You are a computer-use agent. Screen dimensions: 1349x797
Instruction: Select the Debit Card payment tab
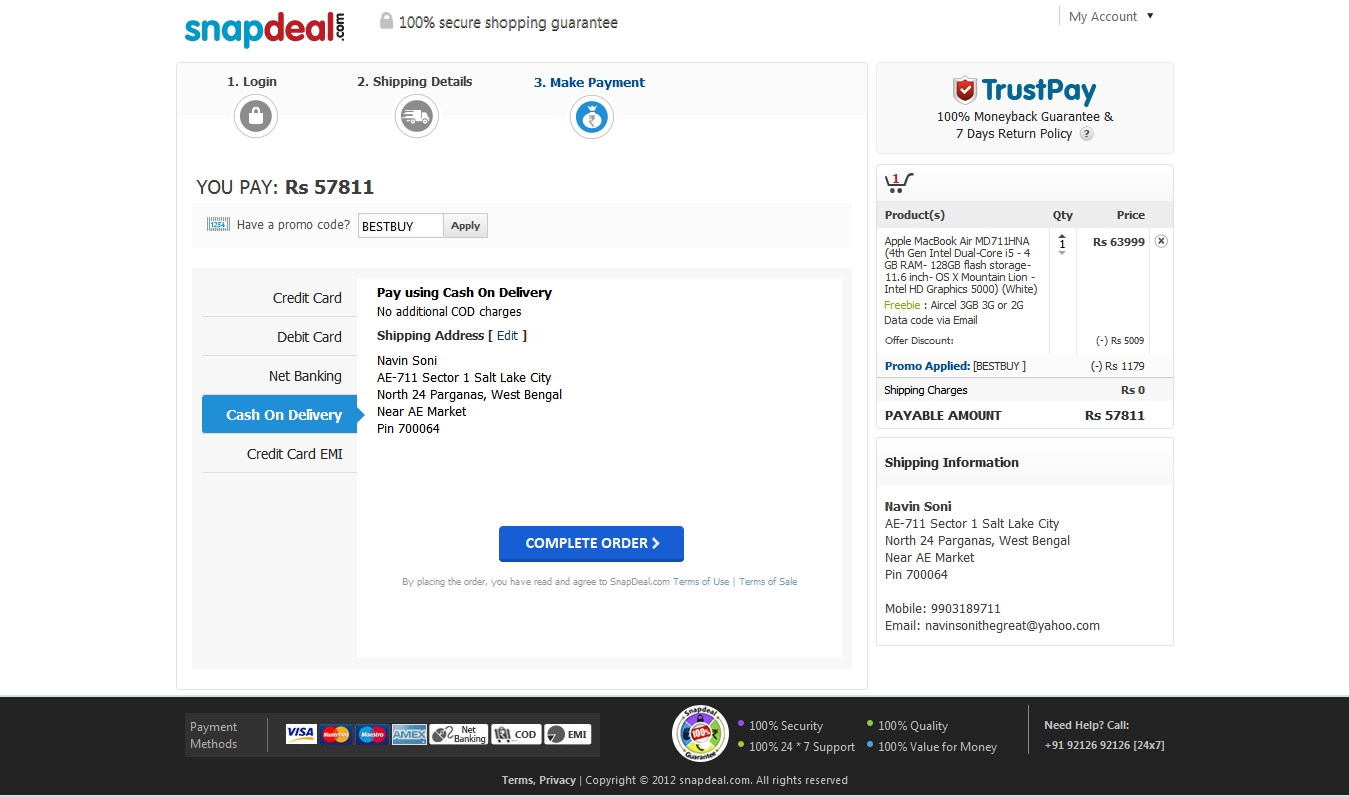[x=279, y=337]
